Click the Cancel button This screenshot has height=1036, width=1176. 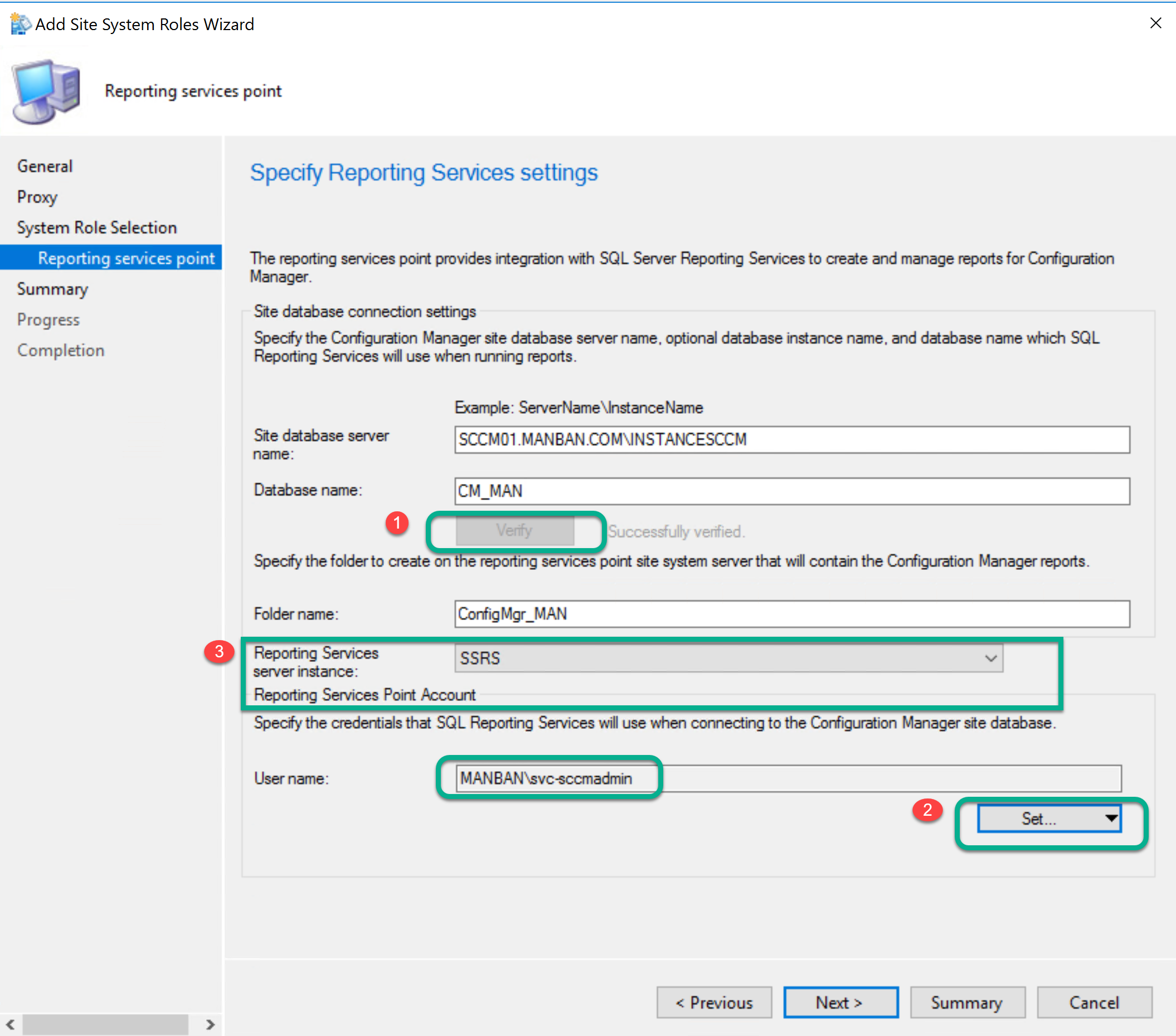click(1093, 1002)
